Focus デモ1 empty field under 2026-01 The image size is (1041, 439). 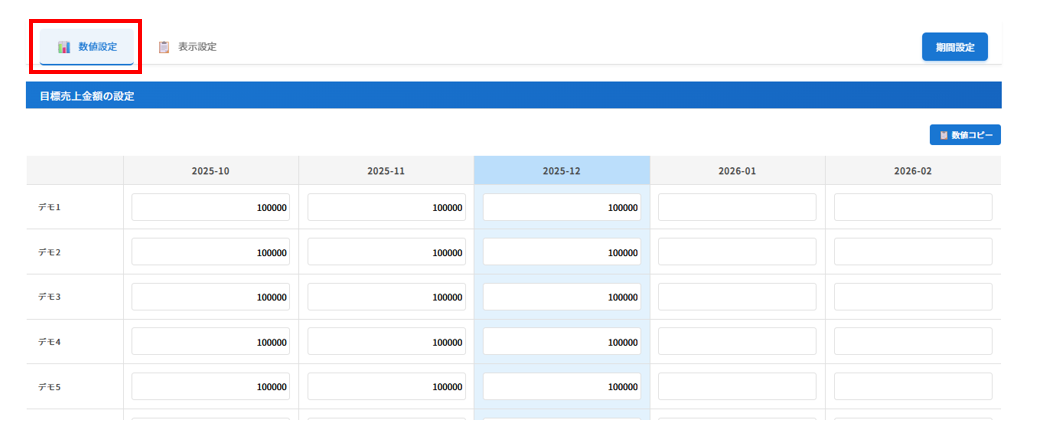(737, 207)
